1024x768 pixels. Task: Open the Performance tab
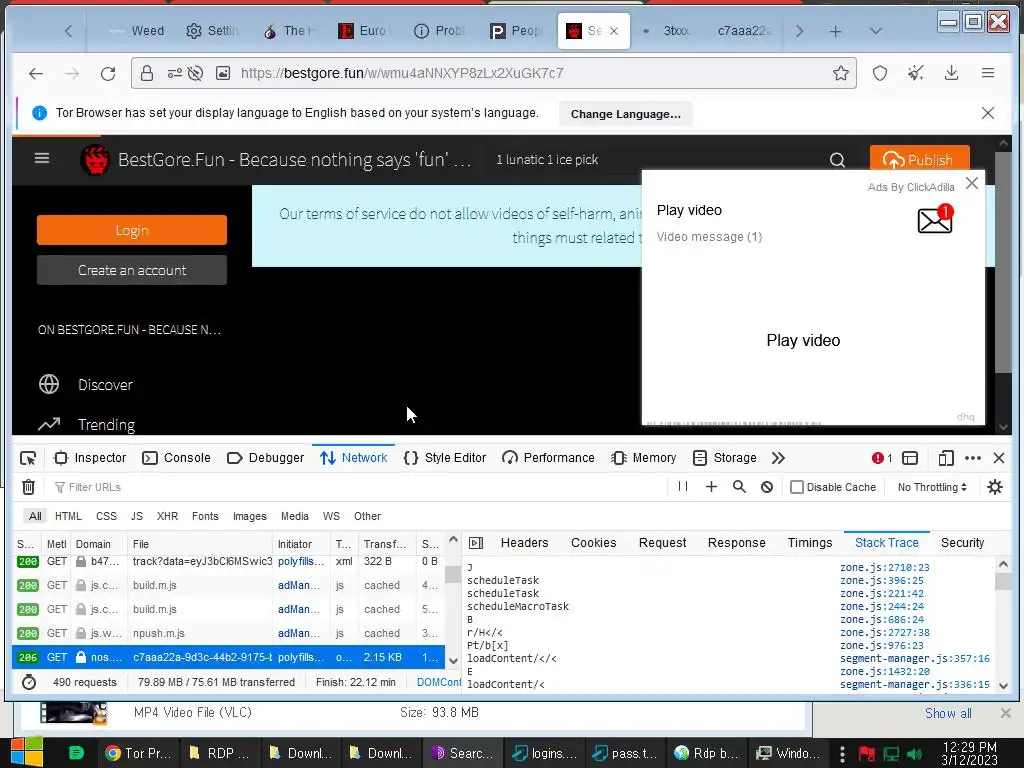pyautogui.click(x=549, y=458)
